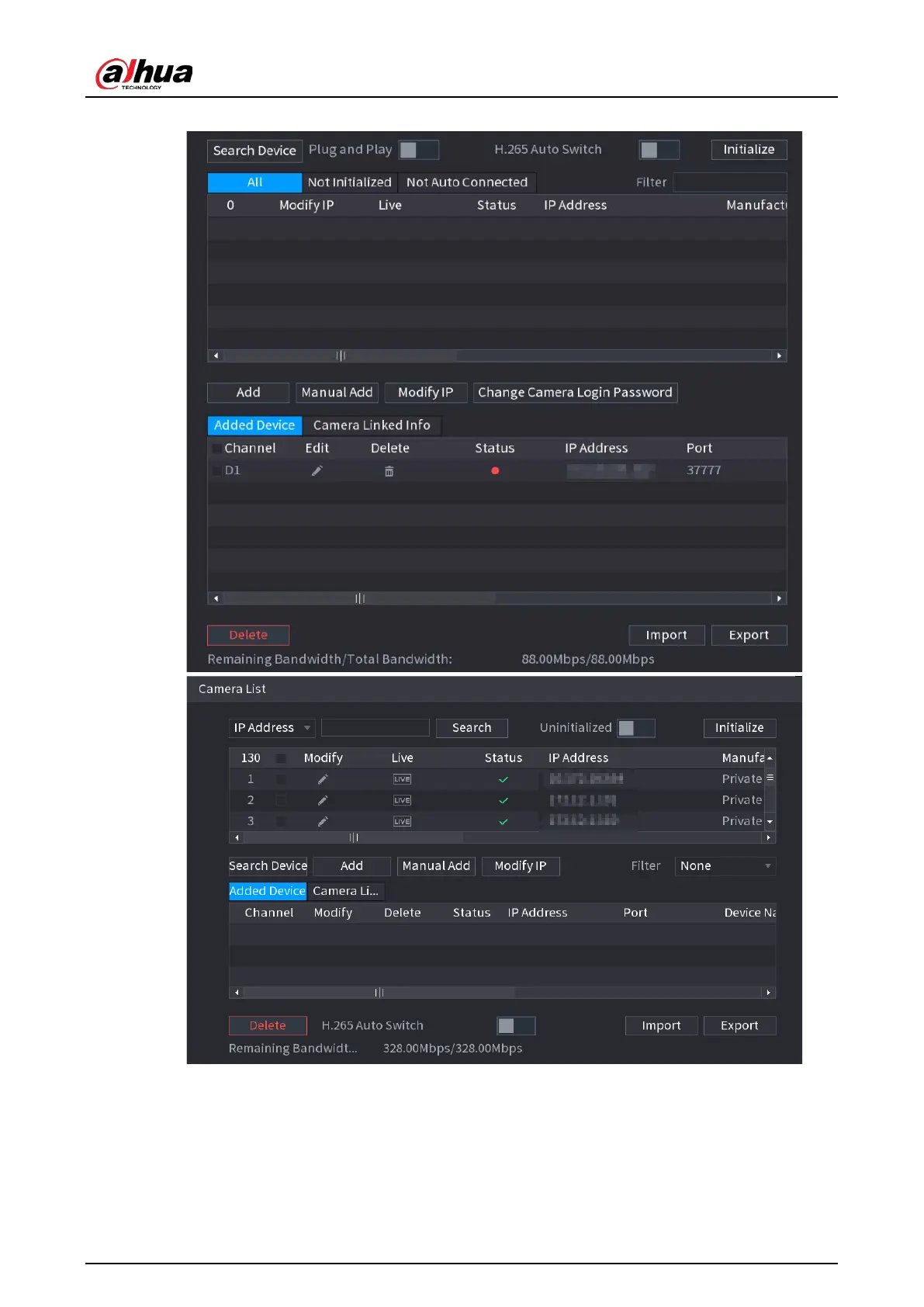Check the checkbox for camera row 1
Image resolution: width=924 pixels, height=1307 pixels.
(281, 779)
